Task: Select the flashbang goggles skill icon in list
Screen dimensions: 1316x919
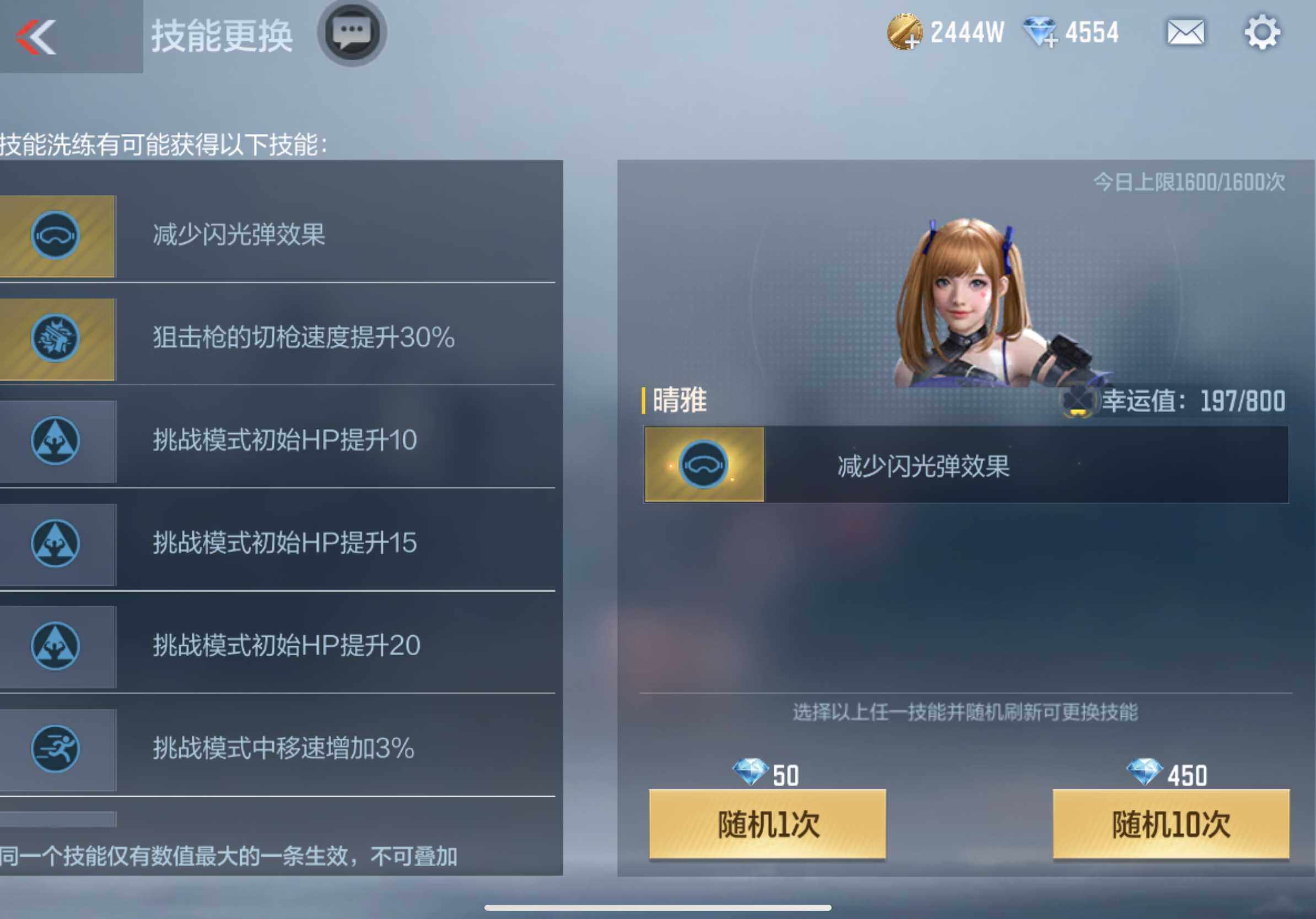Action: [56, 235]
